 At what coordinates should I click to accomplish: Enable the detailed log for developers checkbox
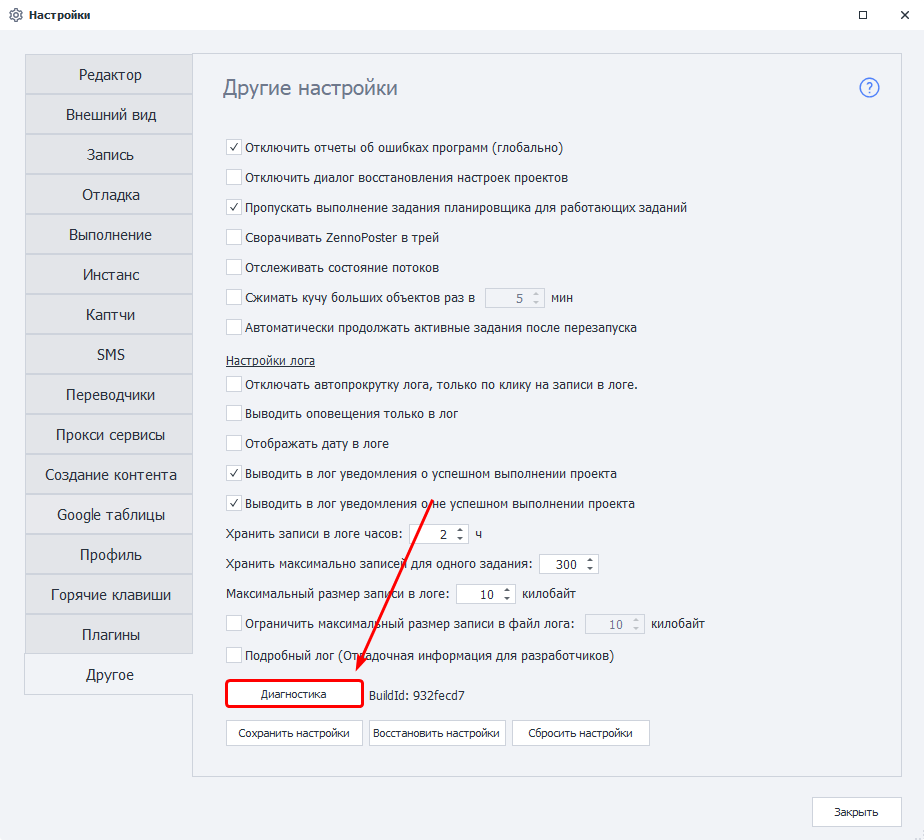coord(234,656)
